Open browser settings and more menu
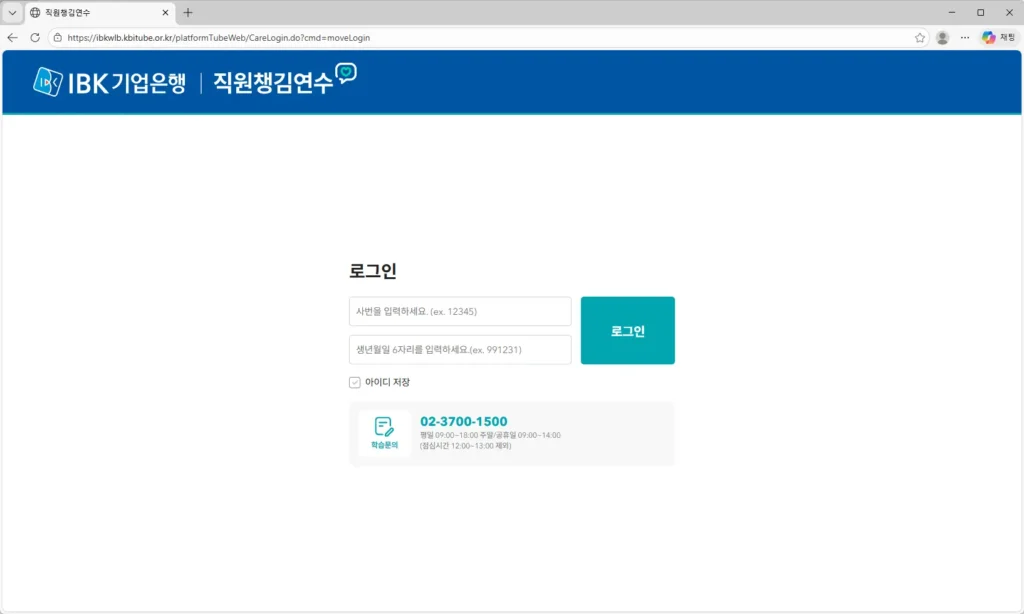The height and width of the screenshot is (614, 1024). coord(965,37)
